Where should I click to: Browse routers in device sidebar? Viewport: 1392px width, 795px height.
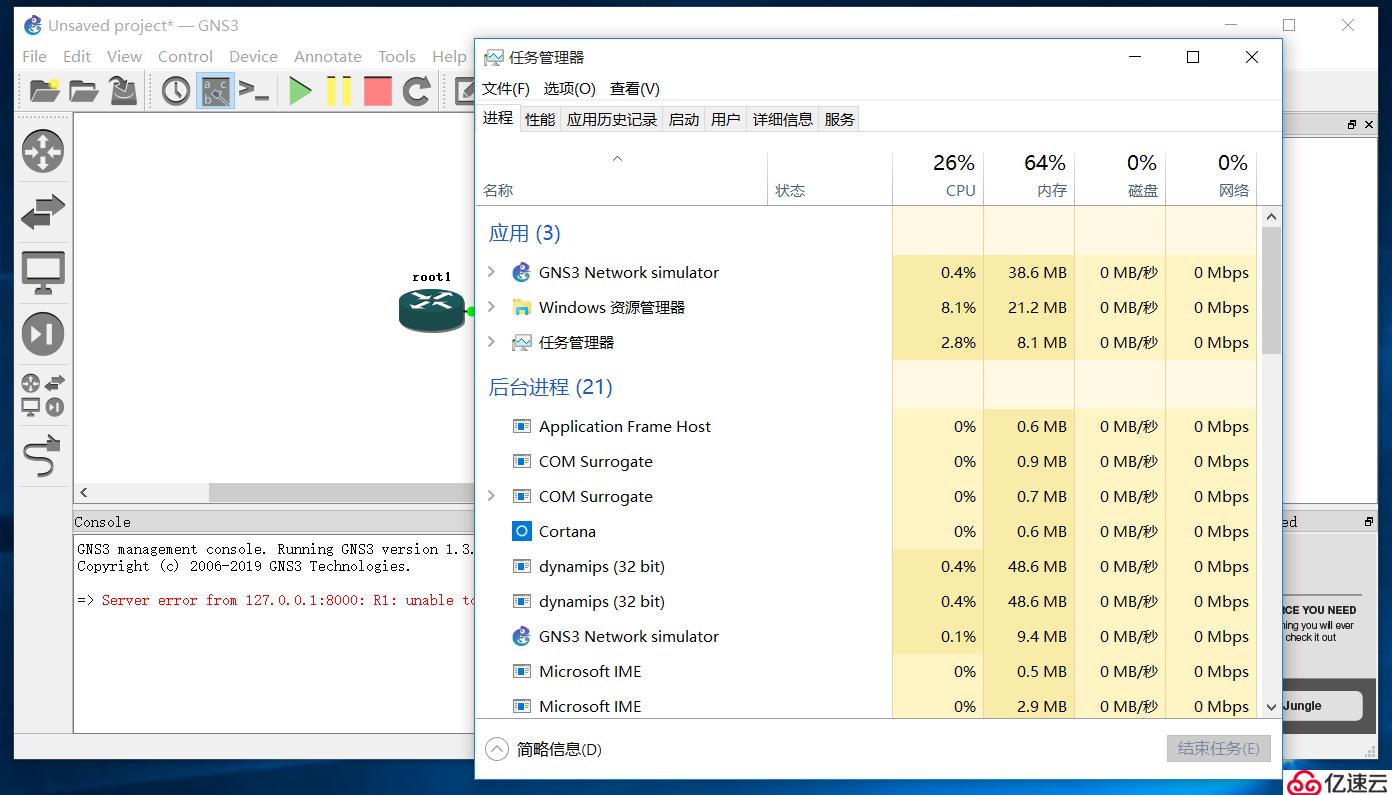tap(43, 151)
